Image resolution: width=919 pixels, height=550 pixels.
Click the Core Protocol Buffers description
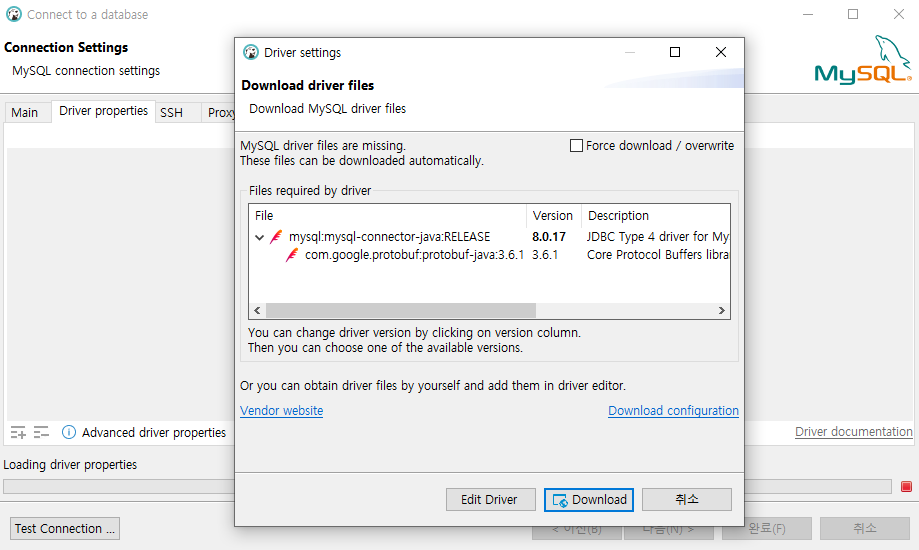click(658, 255)
